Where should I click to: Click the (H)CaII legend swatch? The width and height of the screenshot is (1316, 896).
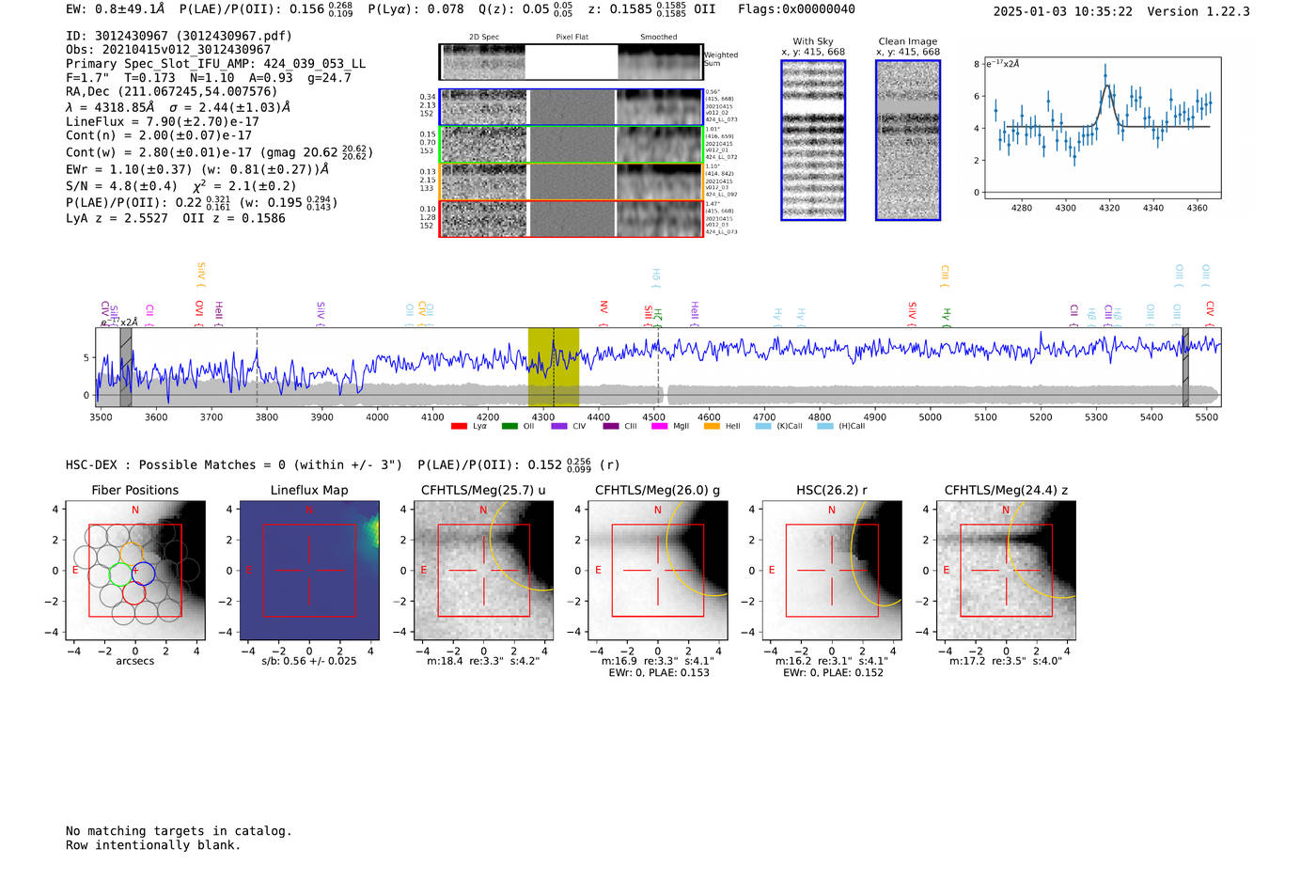(825, 427)
